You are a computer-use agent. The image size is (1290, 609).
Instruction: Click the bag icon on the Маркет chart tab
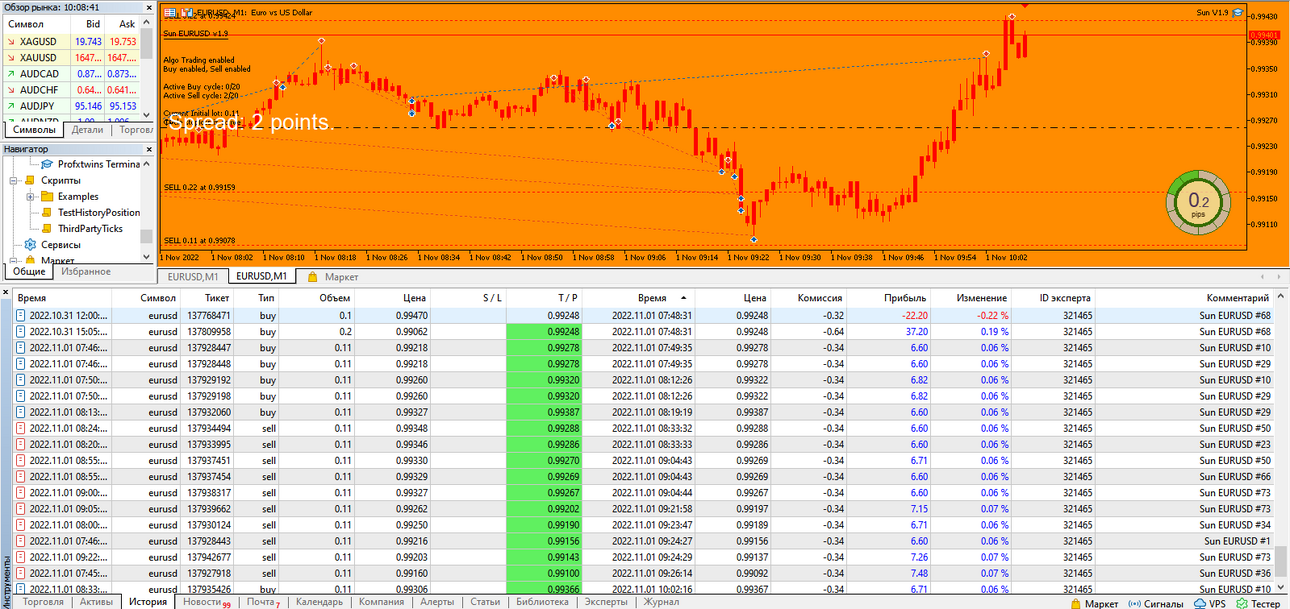(x=312, y=277)
